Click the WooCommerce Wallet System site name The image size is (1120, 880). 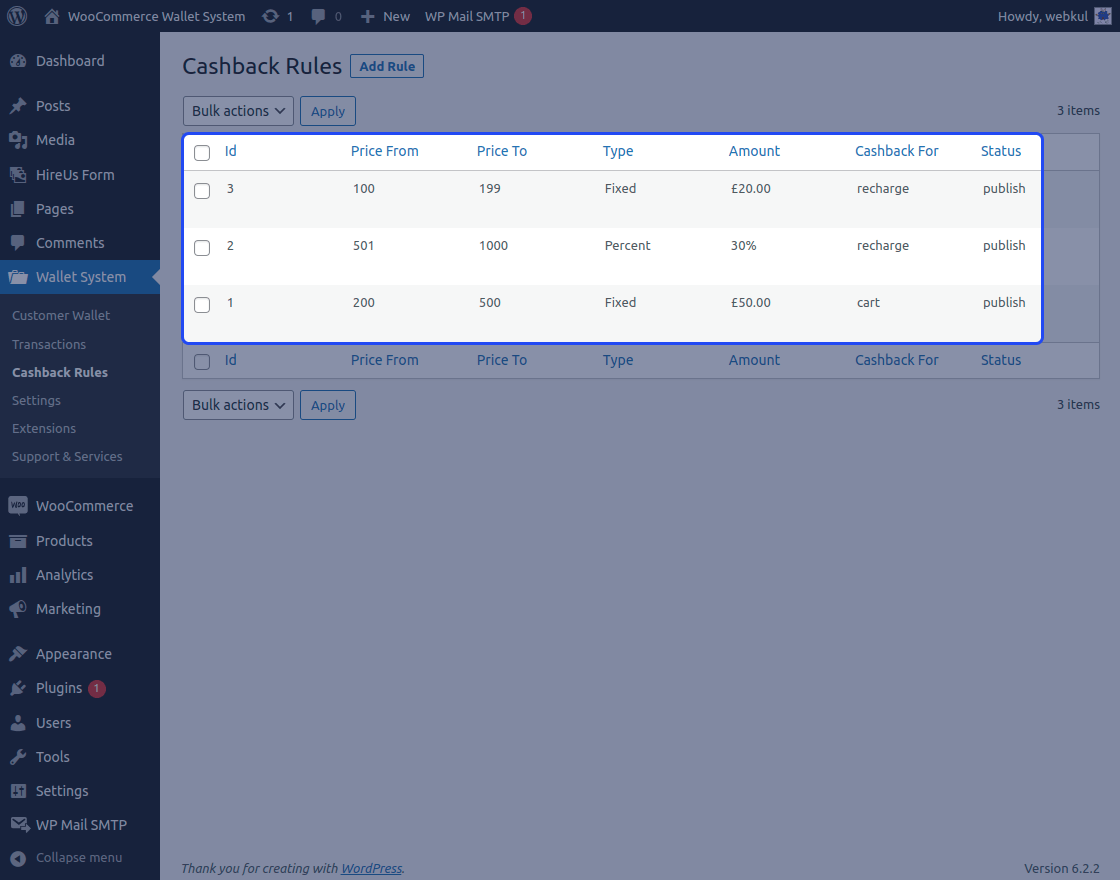(156, 16)
